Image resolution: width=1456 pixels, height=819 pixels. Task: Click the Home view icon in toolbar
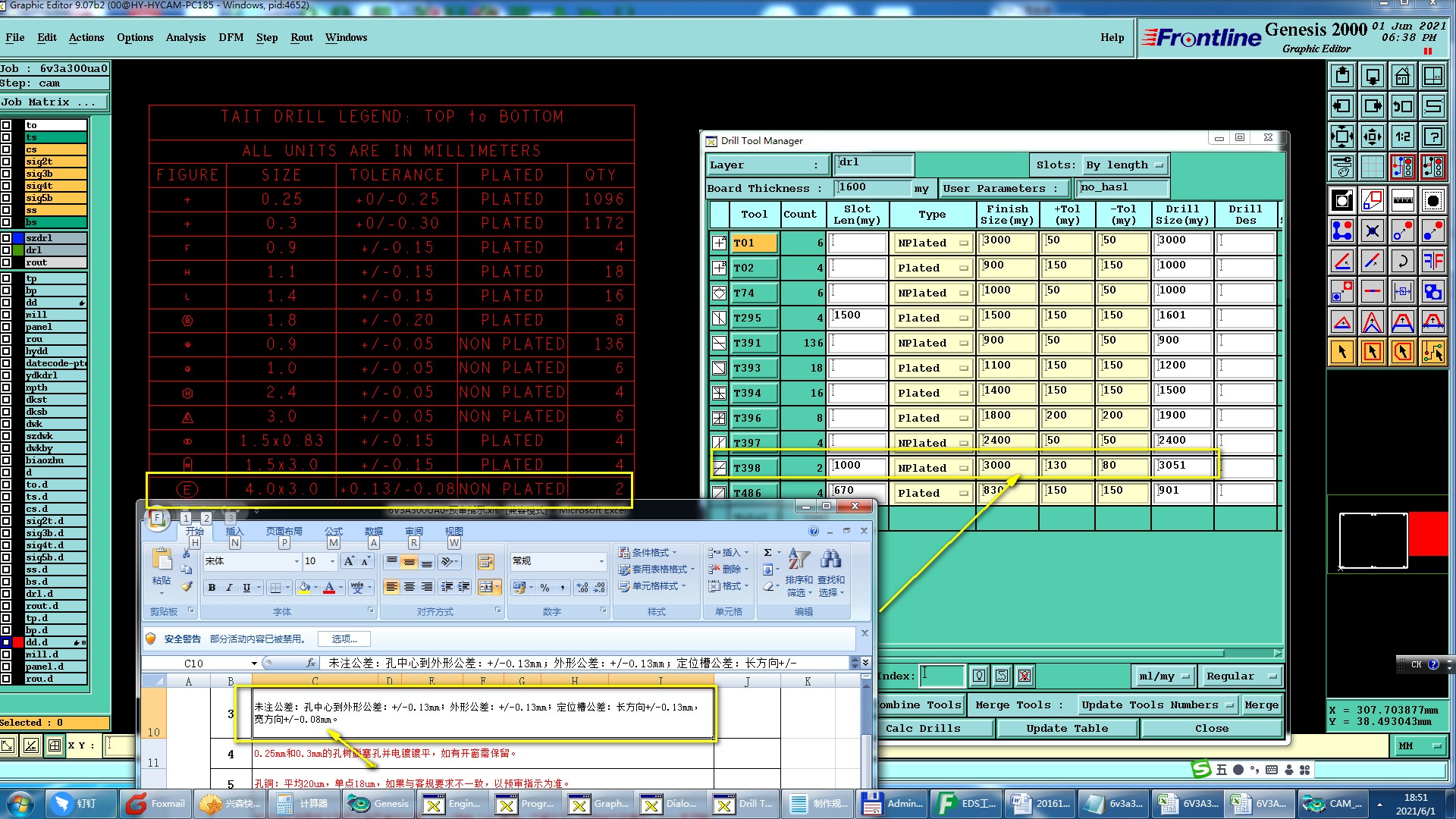pos(1402,76)
